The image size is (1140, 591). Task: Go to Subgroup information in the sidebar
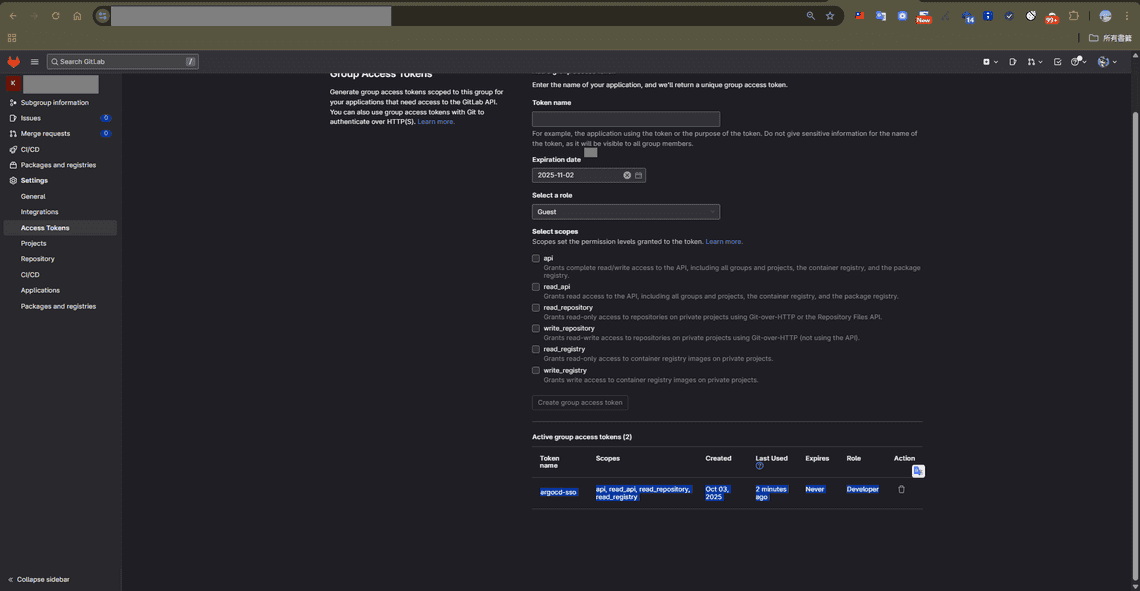54,103
